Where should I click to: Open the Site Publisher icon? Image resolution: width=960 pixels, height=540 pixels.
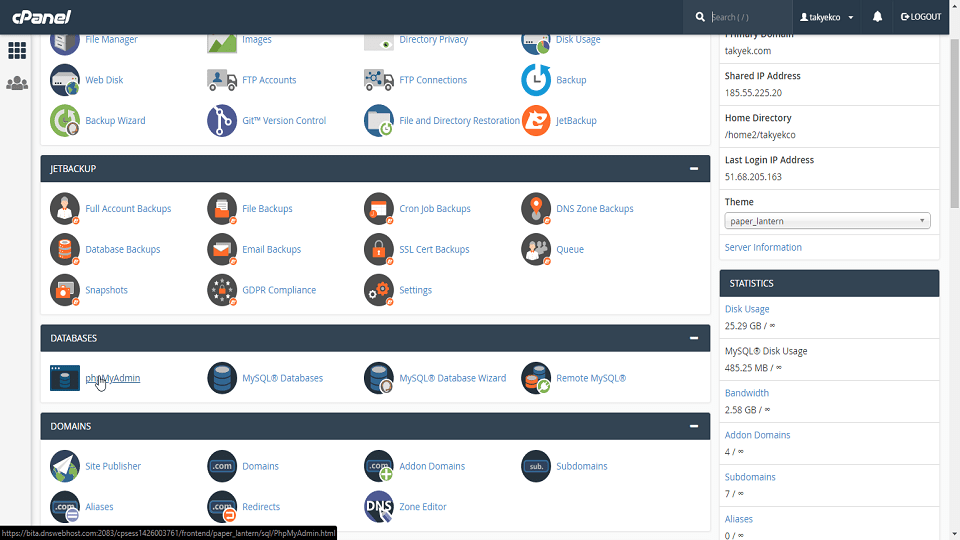coord(65,466)
